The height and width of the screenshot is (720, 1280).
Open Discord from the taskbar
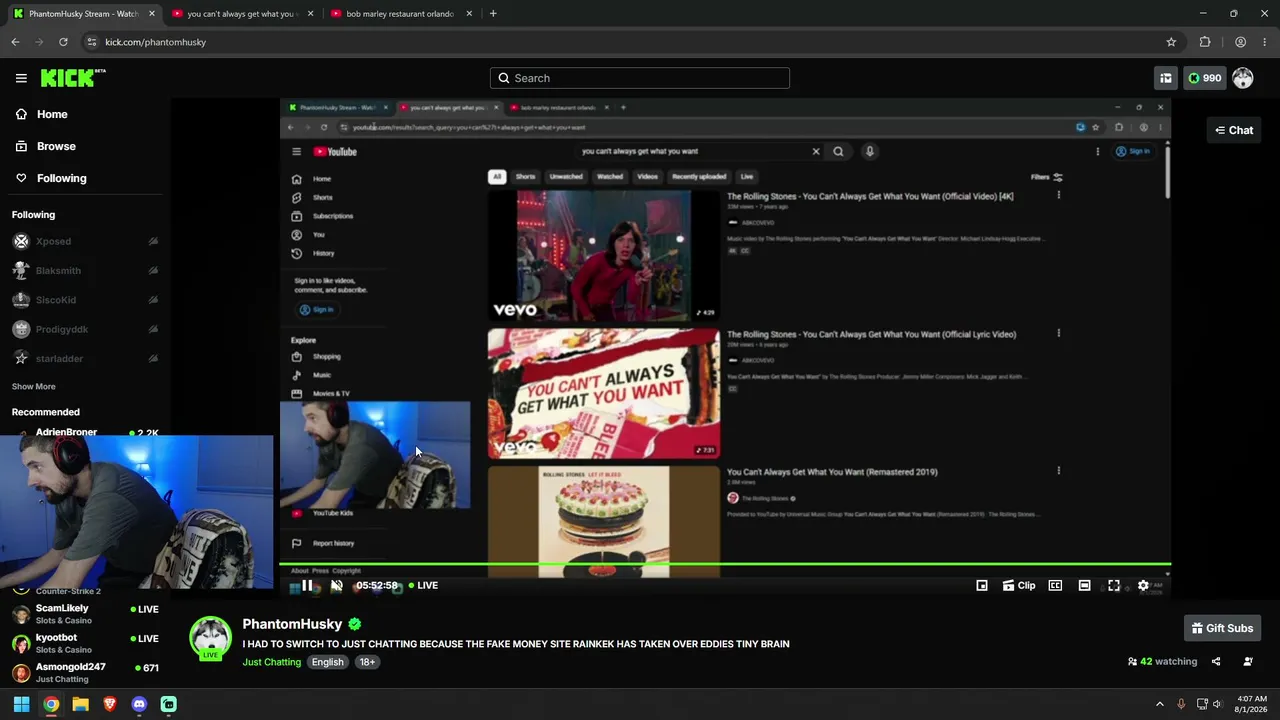pyautogui.click(x=139, y=704)
